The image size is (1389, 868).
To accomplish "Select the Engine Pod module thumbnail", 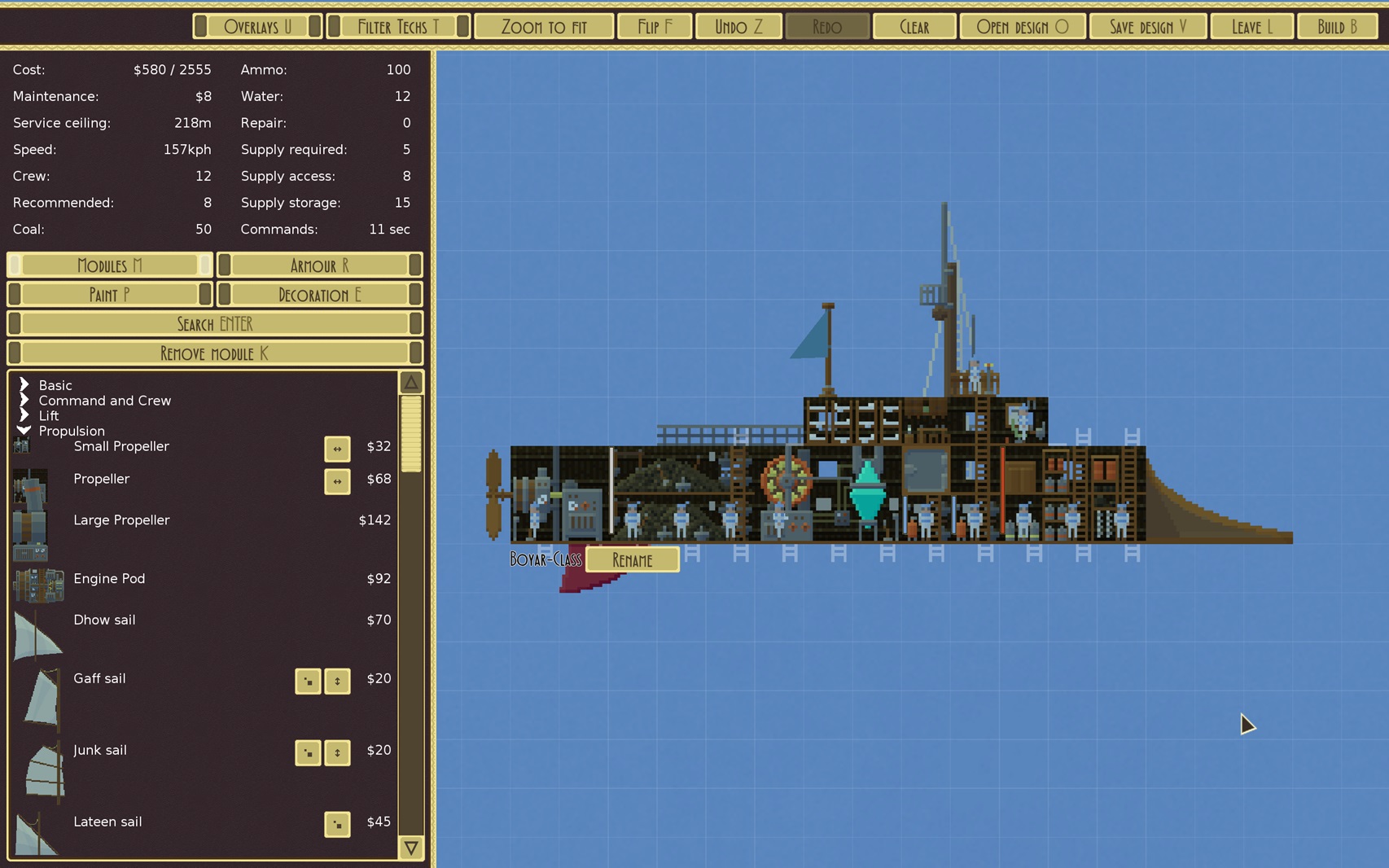I will 38,585.
